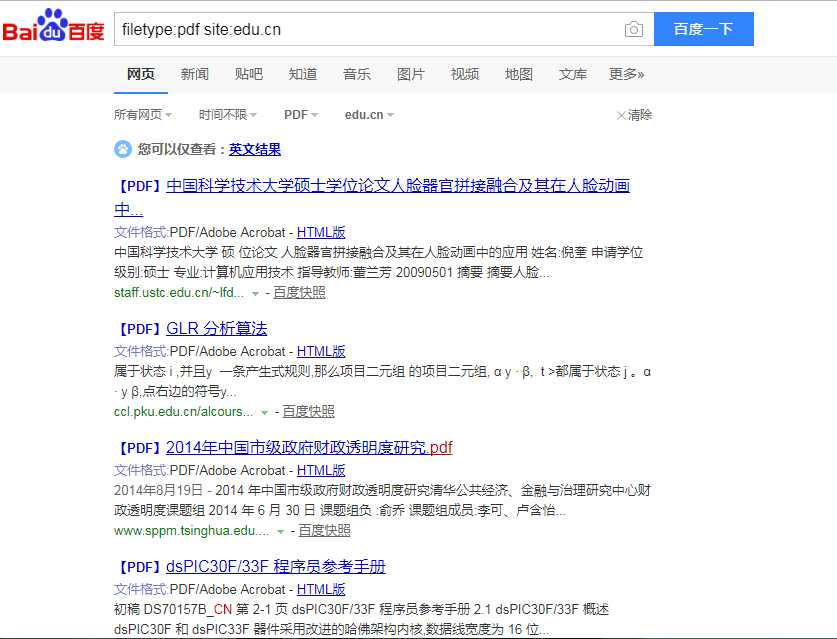Viewport: 837px width, 639px height.
Task: Click the ccl.pku.edu.cn/alcours... URL text
Action: [x=184, y=412]
